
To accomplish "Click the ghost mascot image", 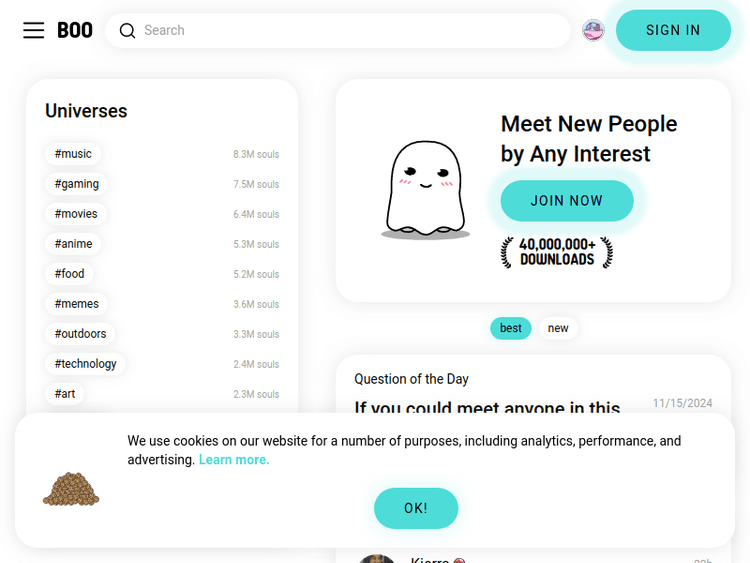I will [x=425, y=190].
